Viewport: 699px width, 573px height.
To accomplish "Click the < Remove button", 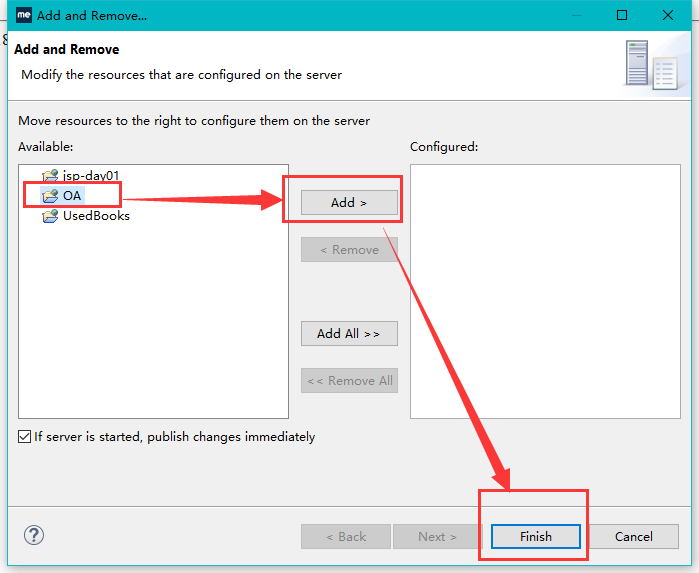I will coord(349,250).
